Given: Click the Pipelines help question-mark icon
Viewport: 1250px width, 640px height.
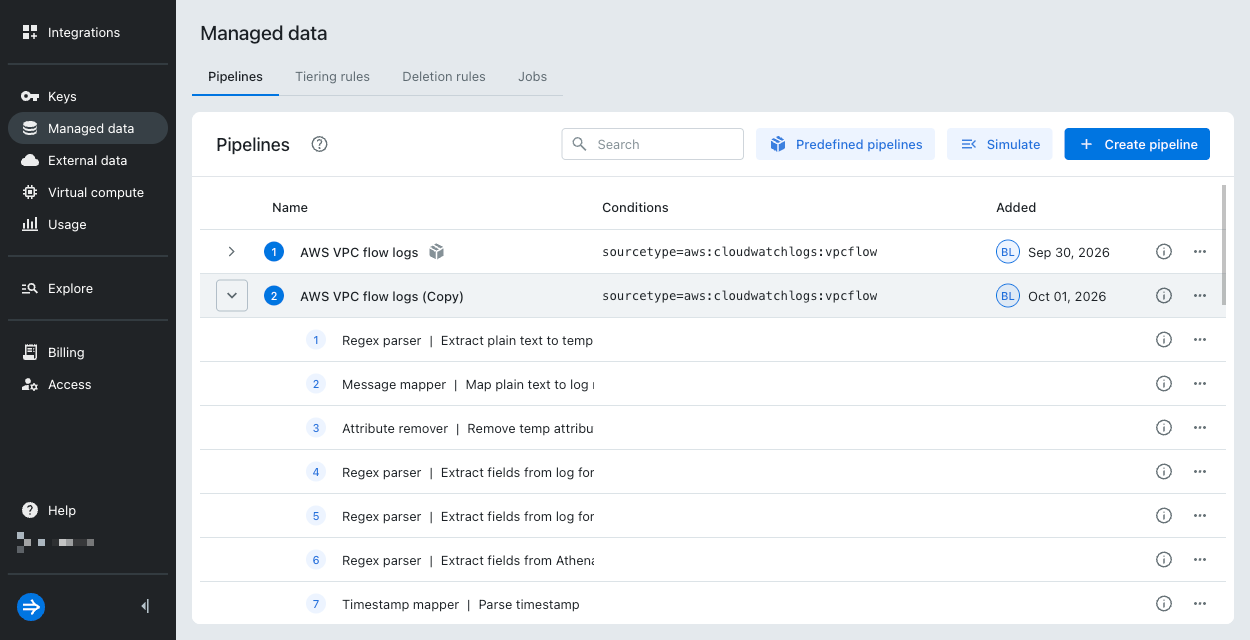Looking at the screenshot, I should click(319, 144).
